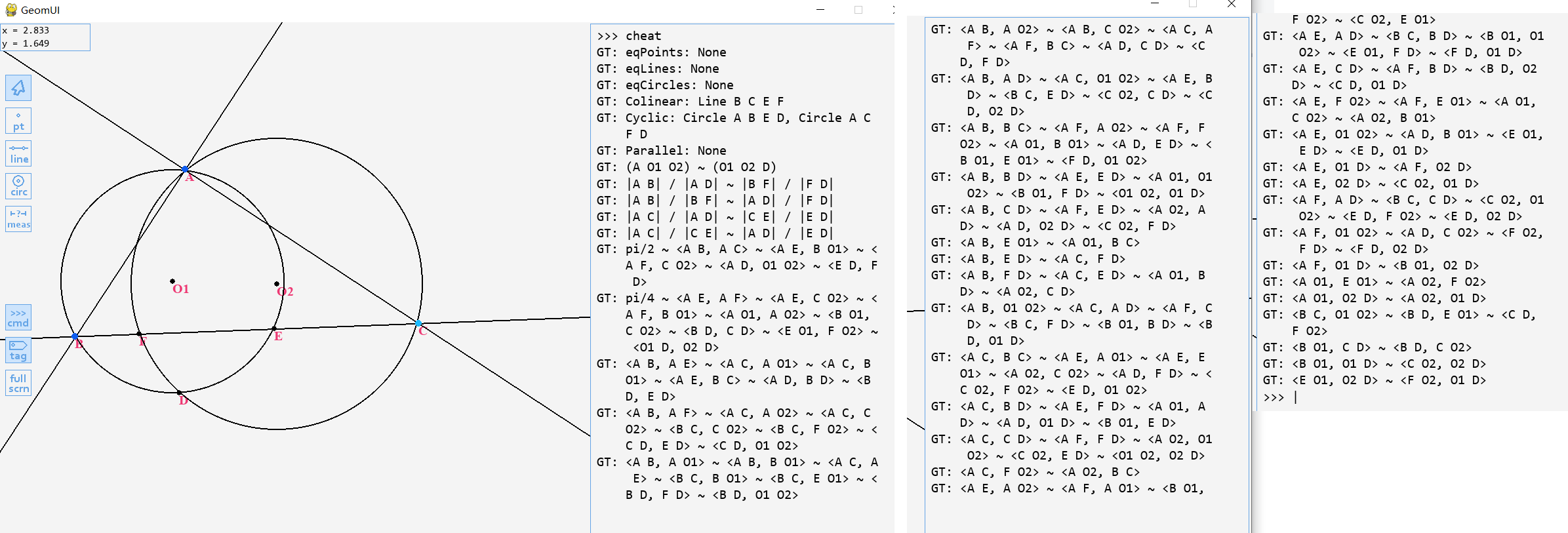Select the 'circ' circle tool
1568x533 pixels.
pos(18,186)
